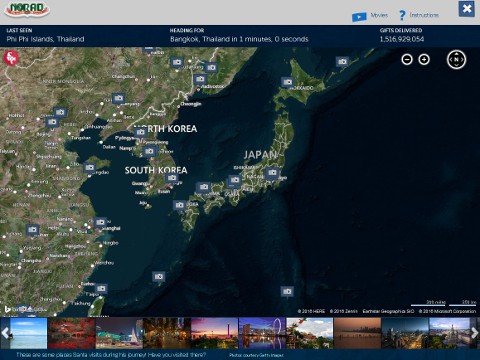Open the camera marker at Shanghai

pyautogui.click(x=100, y=222)
